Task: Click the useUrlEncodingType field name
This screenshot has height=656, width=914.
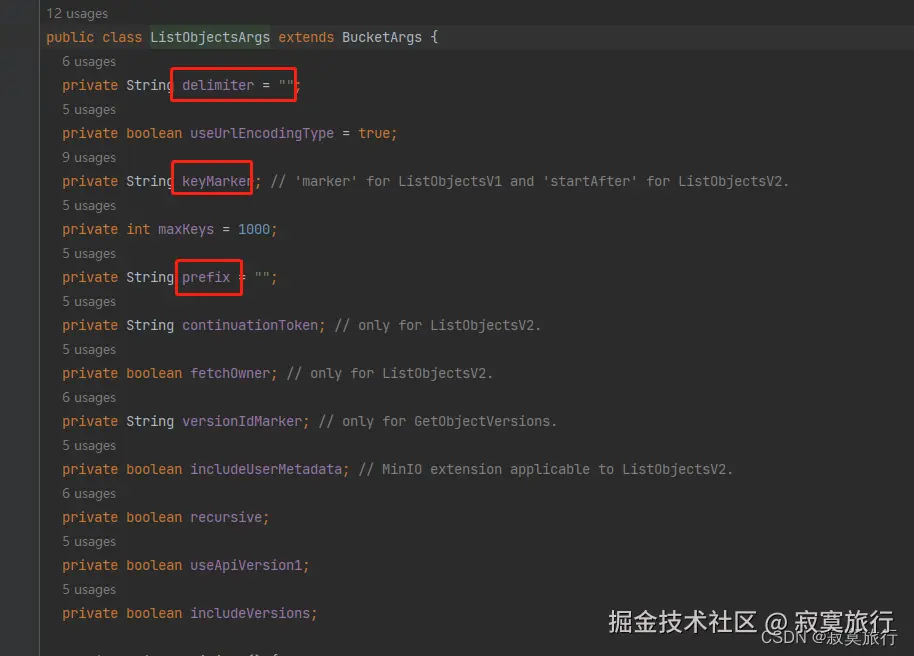Action: (262, 134)
